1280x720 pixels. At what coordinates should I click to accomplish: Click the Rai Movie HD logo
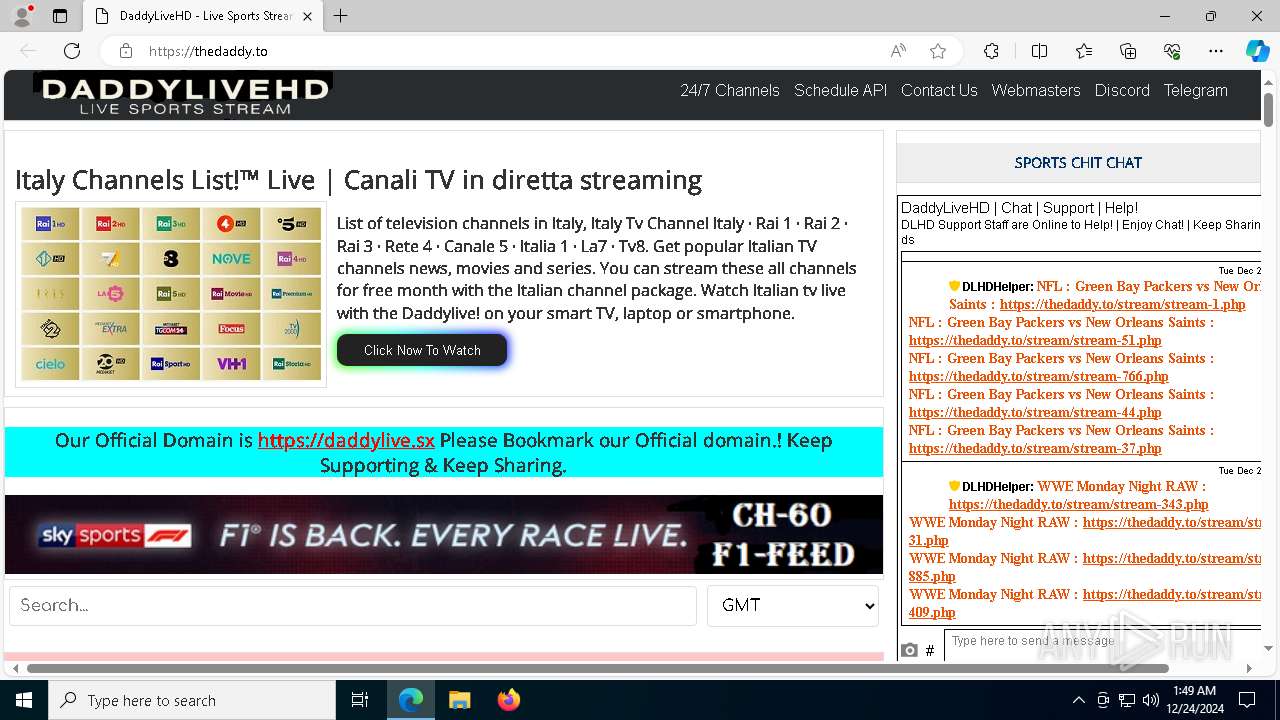231,294
